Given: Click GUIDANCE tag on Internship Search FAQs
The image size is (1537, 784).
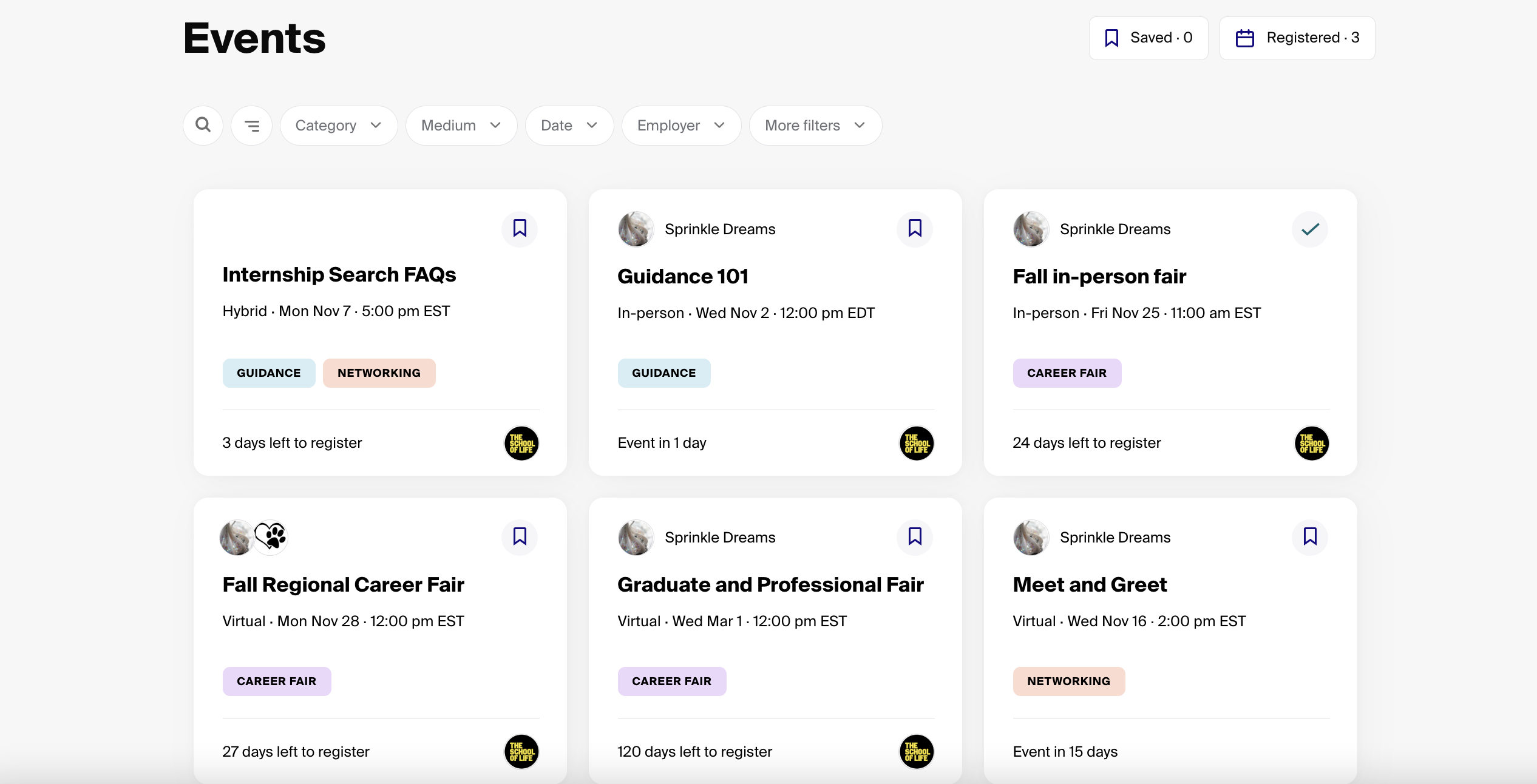Looking at the screenshot, I should coord(269,373).
